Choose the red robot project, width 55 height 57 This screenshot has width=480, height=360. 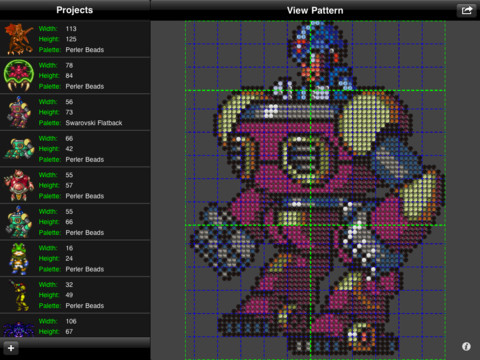[x=75, y=185]
